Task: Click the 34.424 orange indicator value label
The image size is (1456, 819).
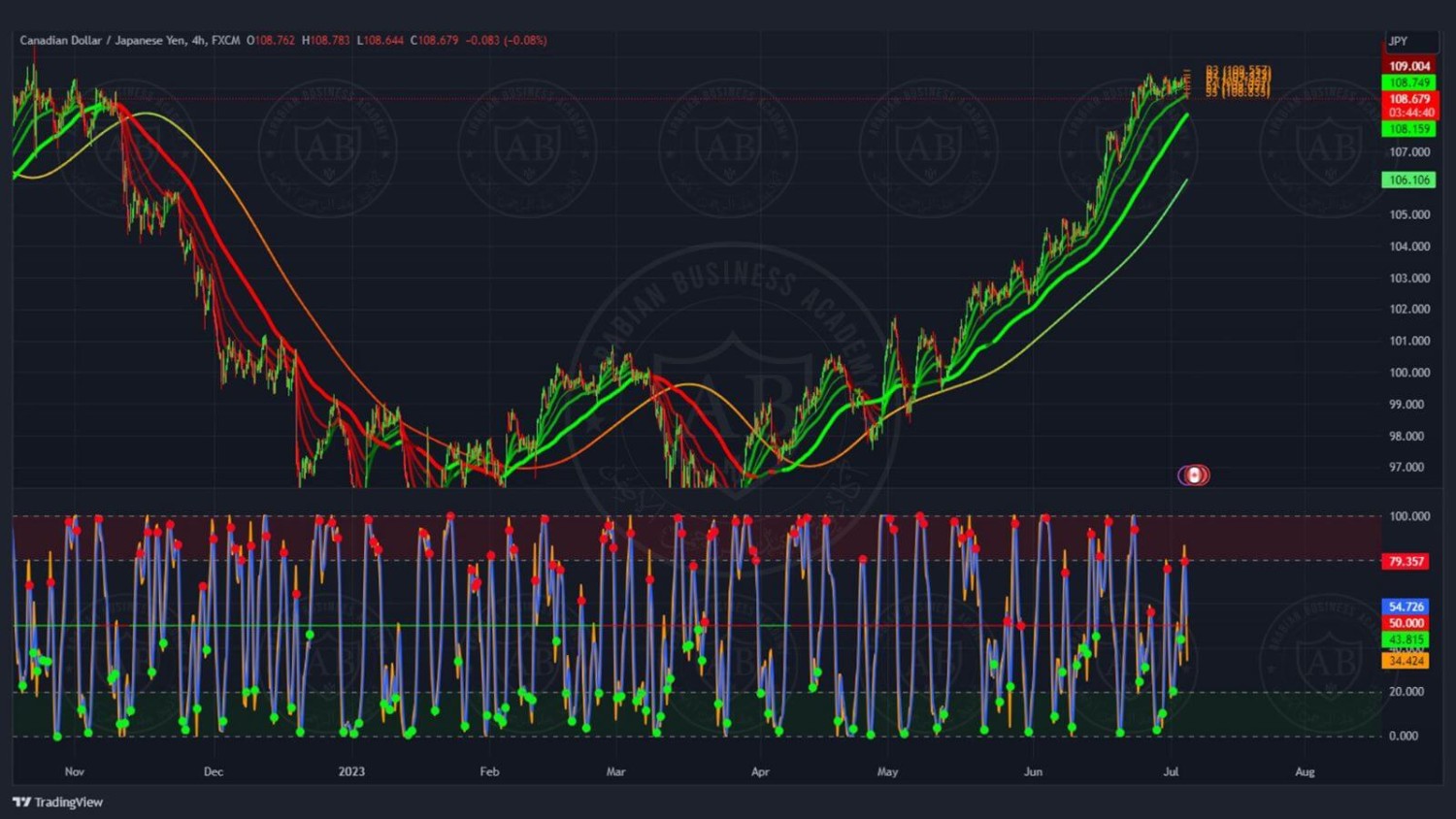Action: tap(1406, 661)
